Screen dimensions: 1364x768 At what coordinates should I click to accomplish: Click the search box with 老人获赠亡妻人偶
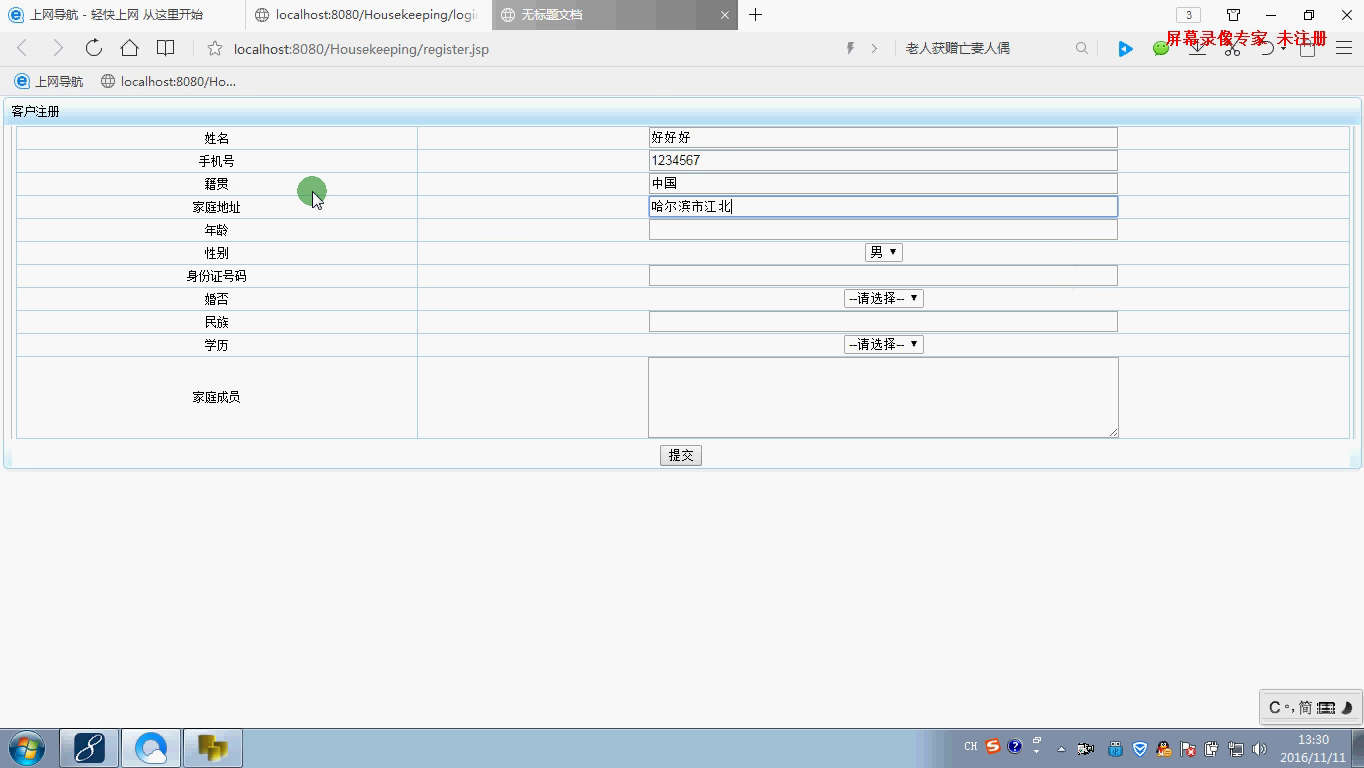click(x=957, y=48)
